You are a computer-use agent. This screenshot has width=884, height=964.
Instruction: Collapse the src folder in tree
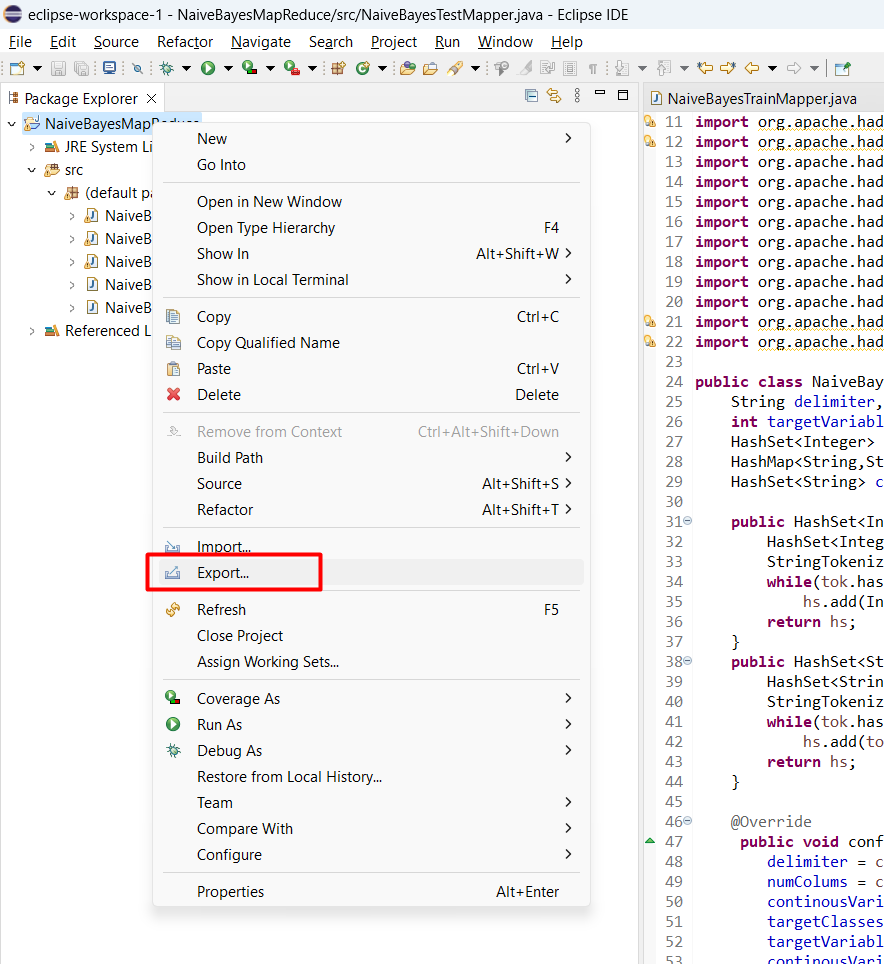pyautogui.click(x=32, y=170)
